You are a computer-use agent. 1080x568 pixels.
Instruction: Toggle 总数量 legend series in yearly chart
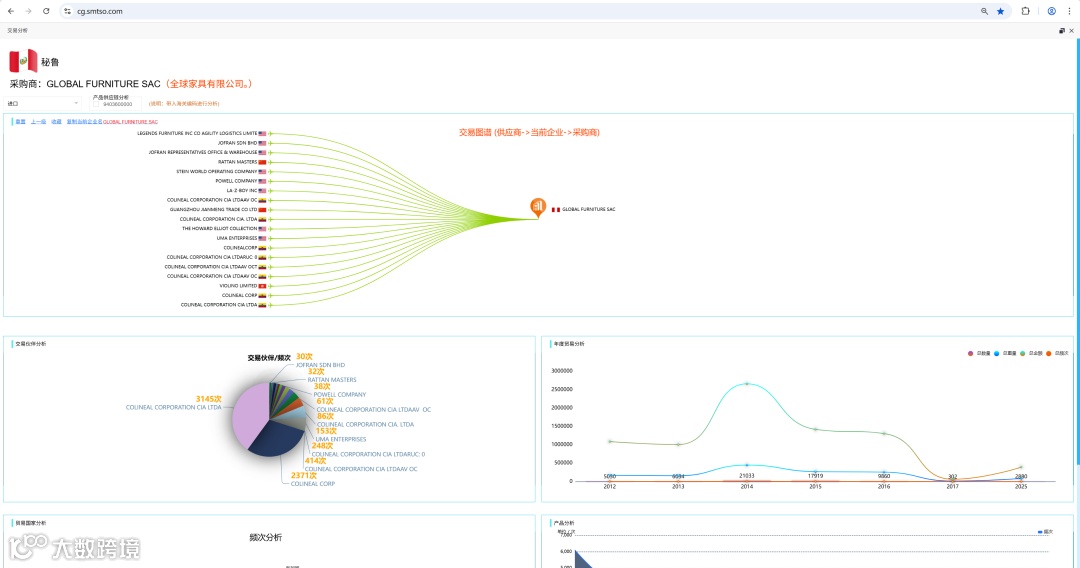tap(979, 353)
